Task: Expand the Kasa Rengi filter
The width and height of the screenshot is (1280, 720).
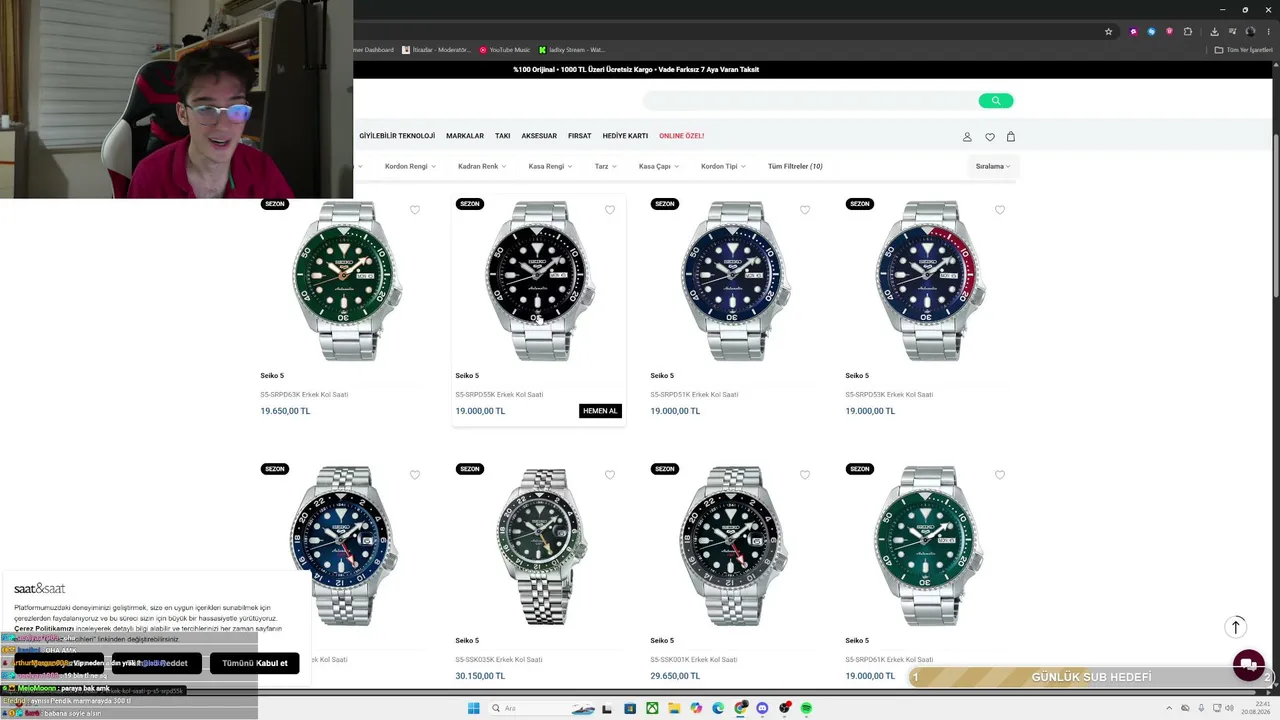Action: click(550, 166)
